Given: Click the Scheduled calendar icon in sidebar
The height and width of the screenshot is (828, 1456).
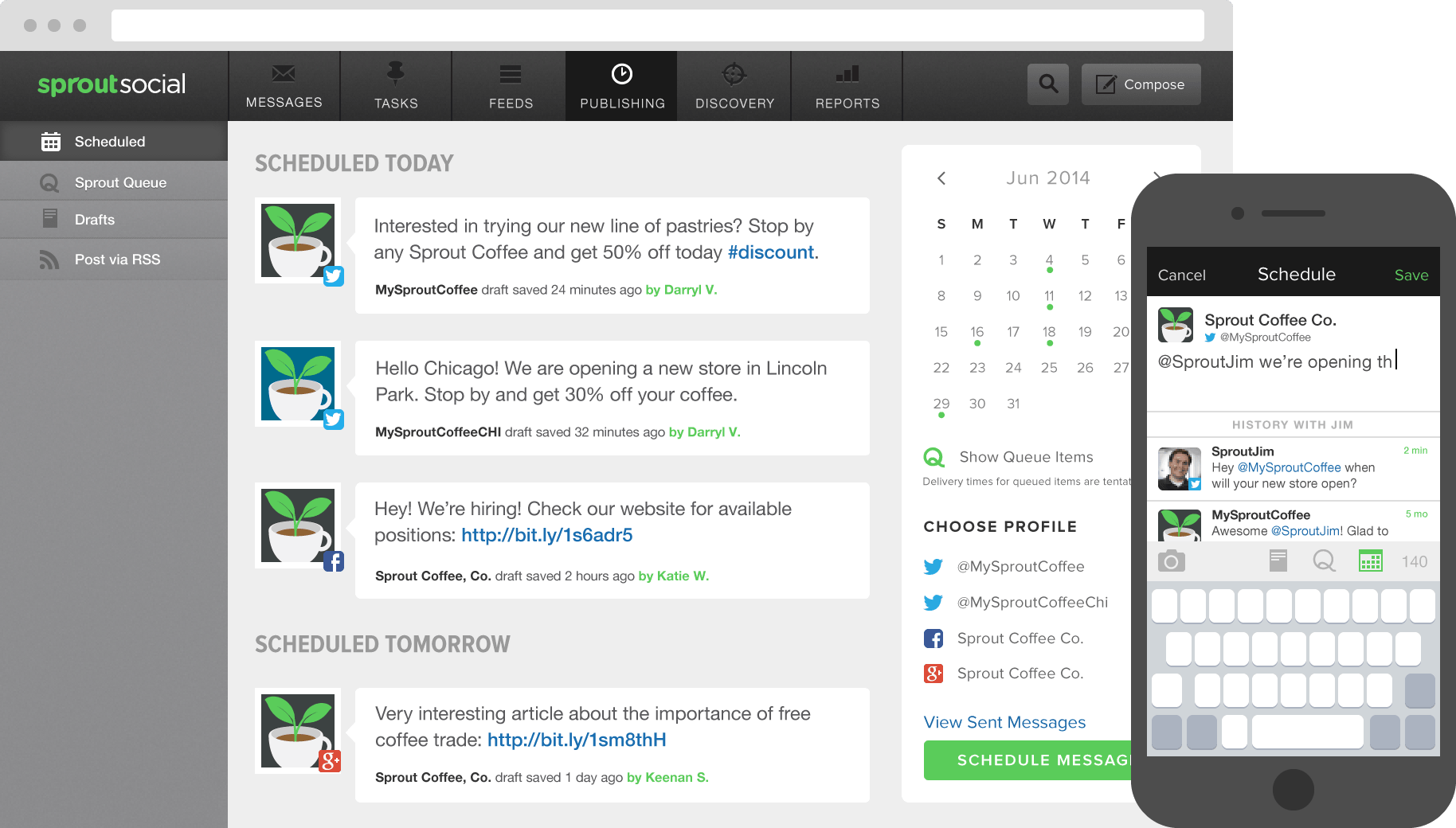Looking at the screenshot, I should [x=50, y=142].
